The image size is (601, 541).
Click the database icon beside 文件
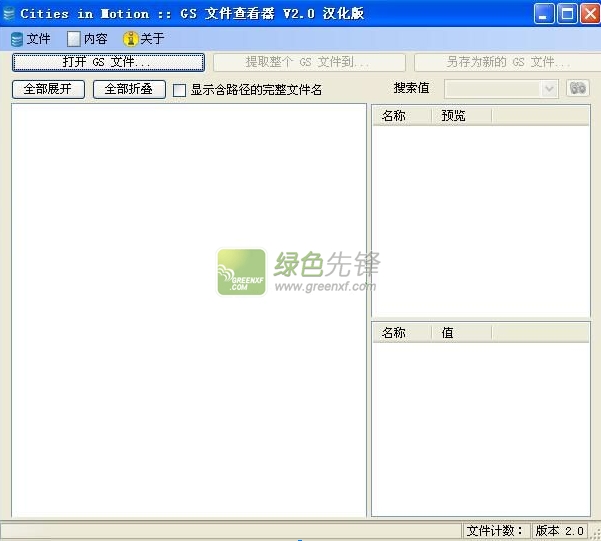pyautogui.click(x=17, y=39)
